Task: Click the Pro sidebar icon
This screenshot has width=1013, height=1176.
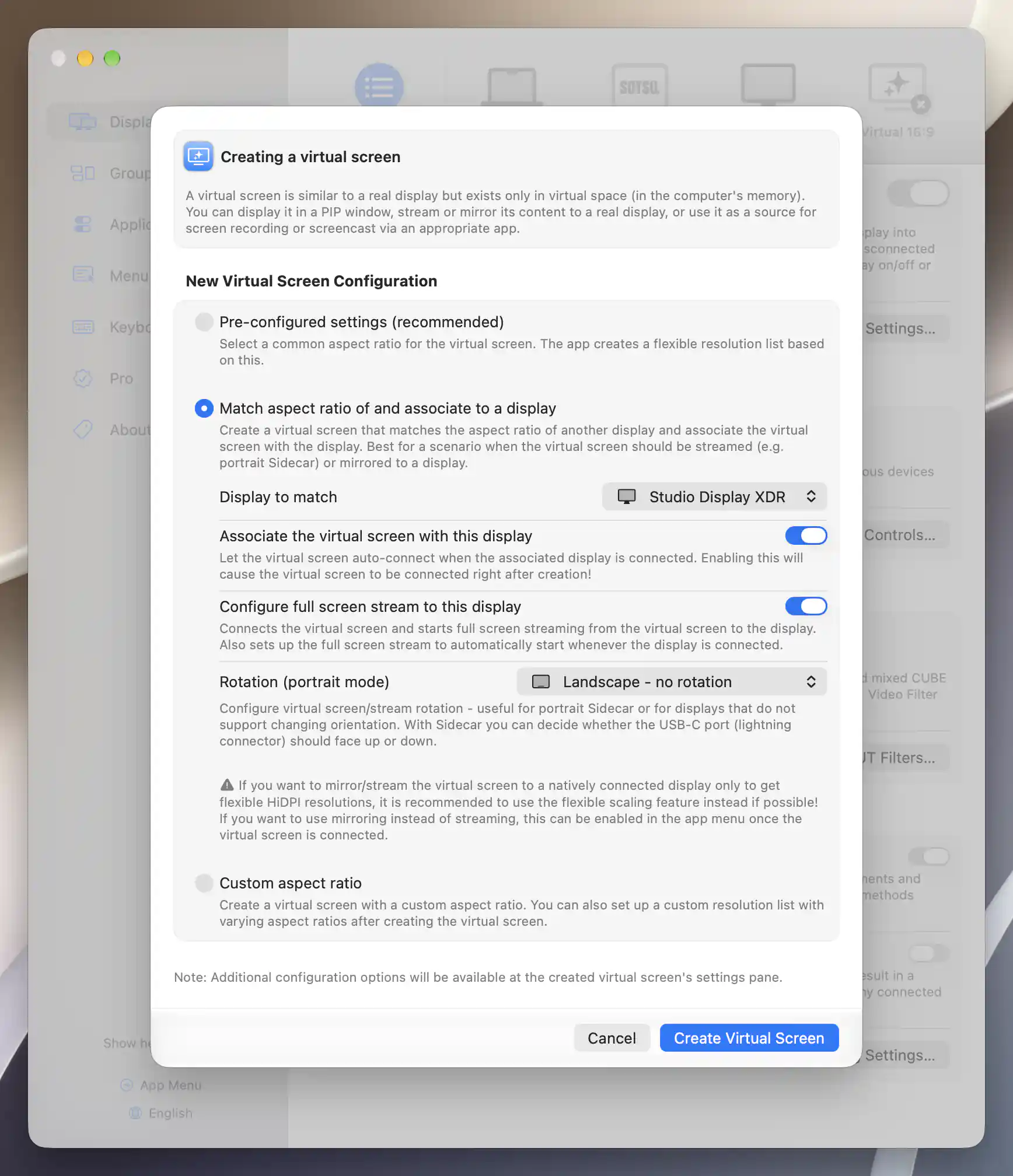Action: 82,379
